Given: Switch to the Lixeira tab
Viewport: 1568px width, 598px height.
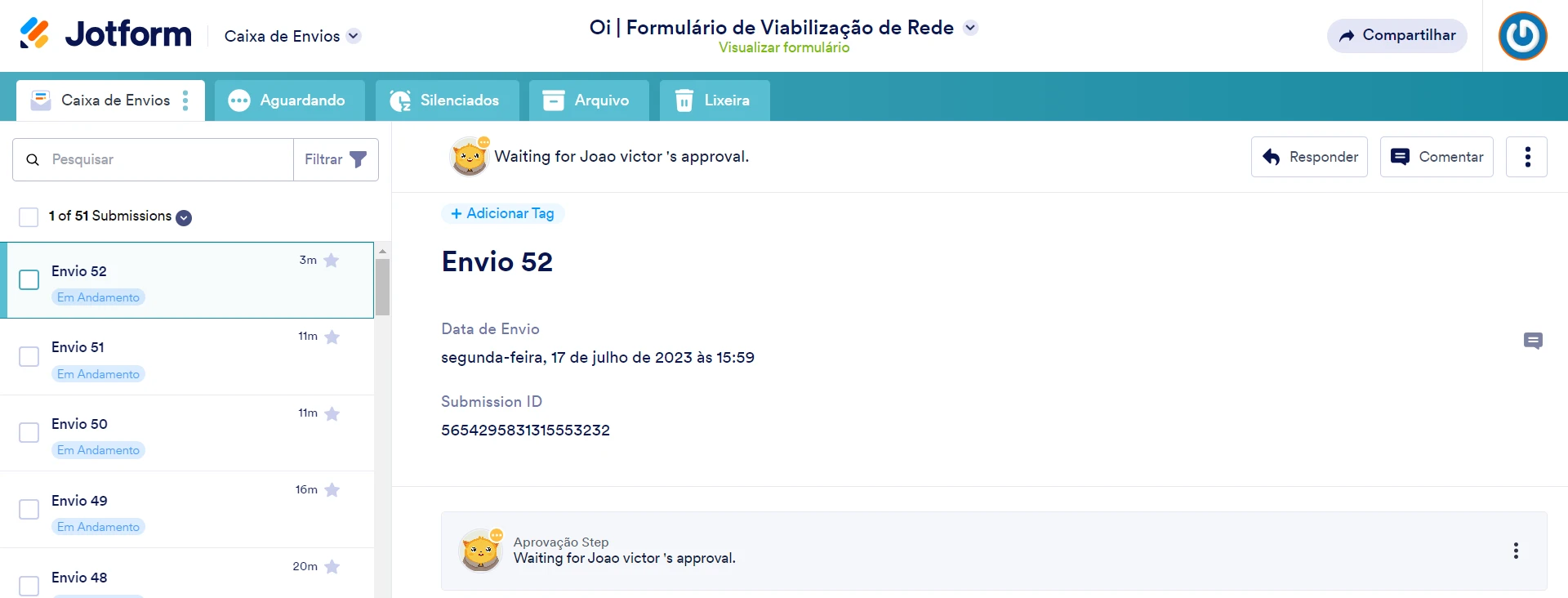Looking at the screenshot, I should [715, 100].
